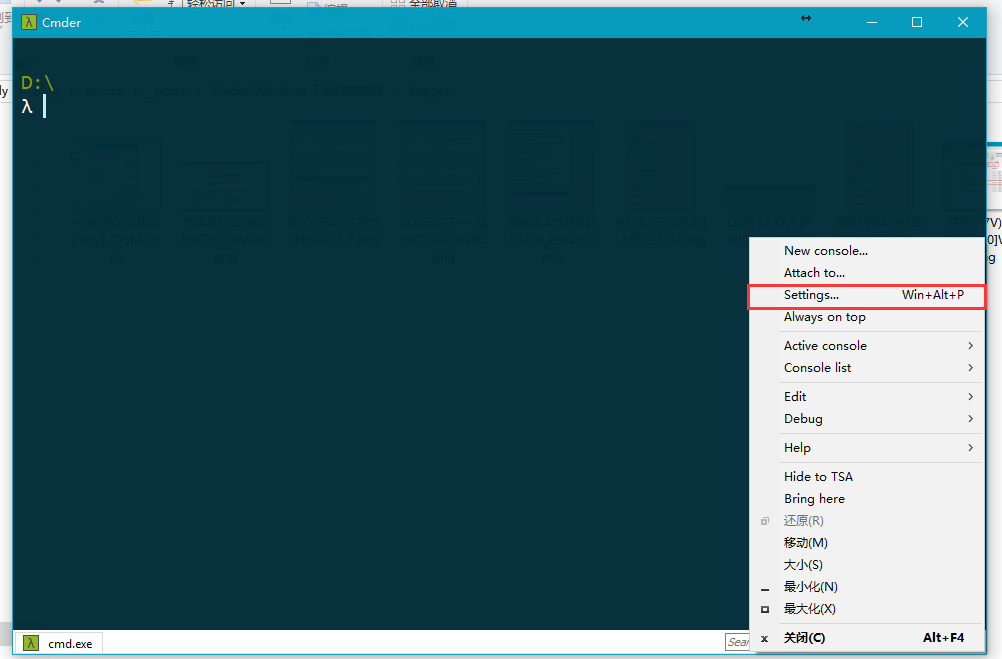Choose 最小化(N) minimize menu entry
Viewport: 1002px width, 659px height.
[867, 587]
